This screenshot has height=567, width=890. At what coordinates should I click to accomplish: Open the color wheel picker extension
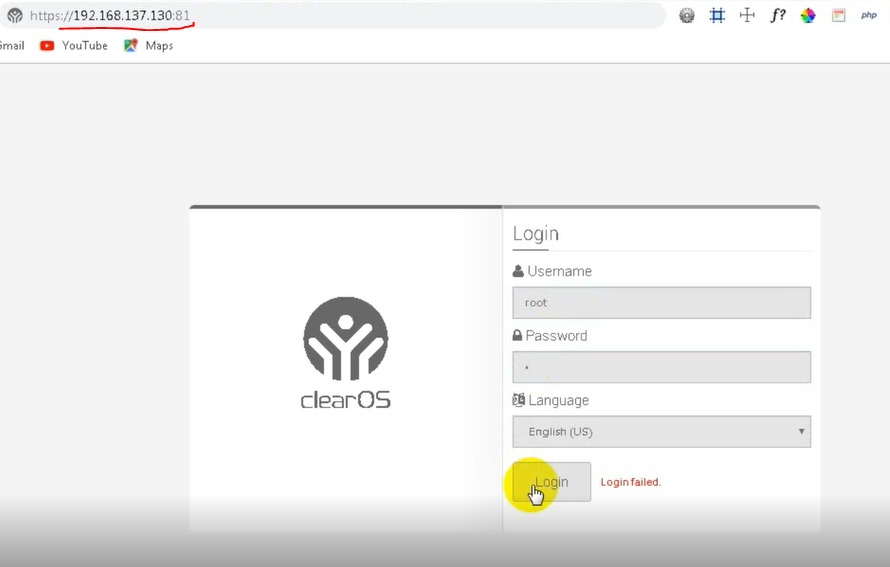point(808,15)
